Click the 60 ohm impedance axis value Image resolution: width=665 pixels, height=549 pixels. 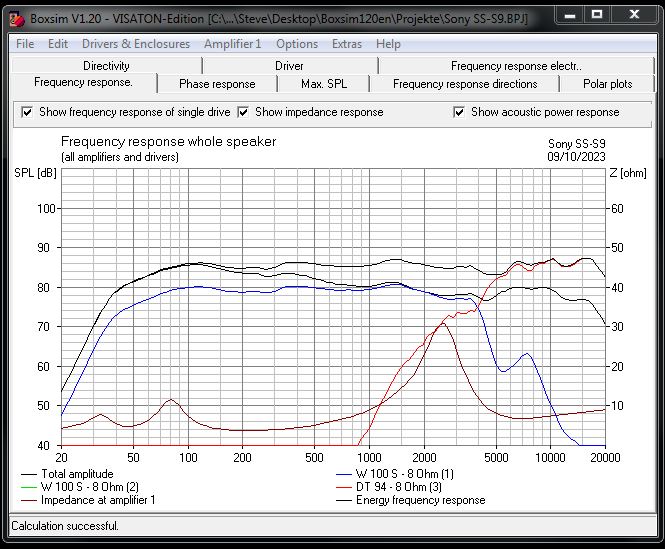pos(617,209)
